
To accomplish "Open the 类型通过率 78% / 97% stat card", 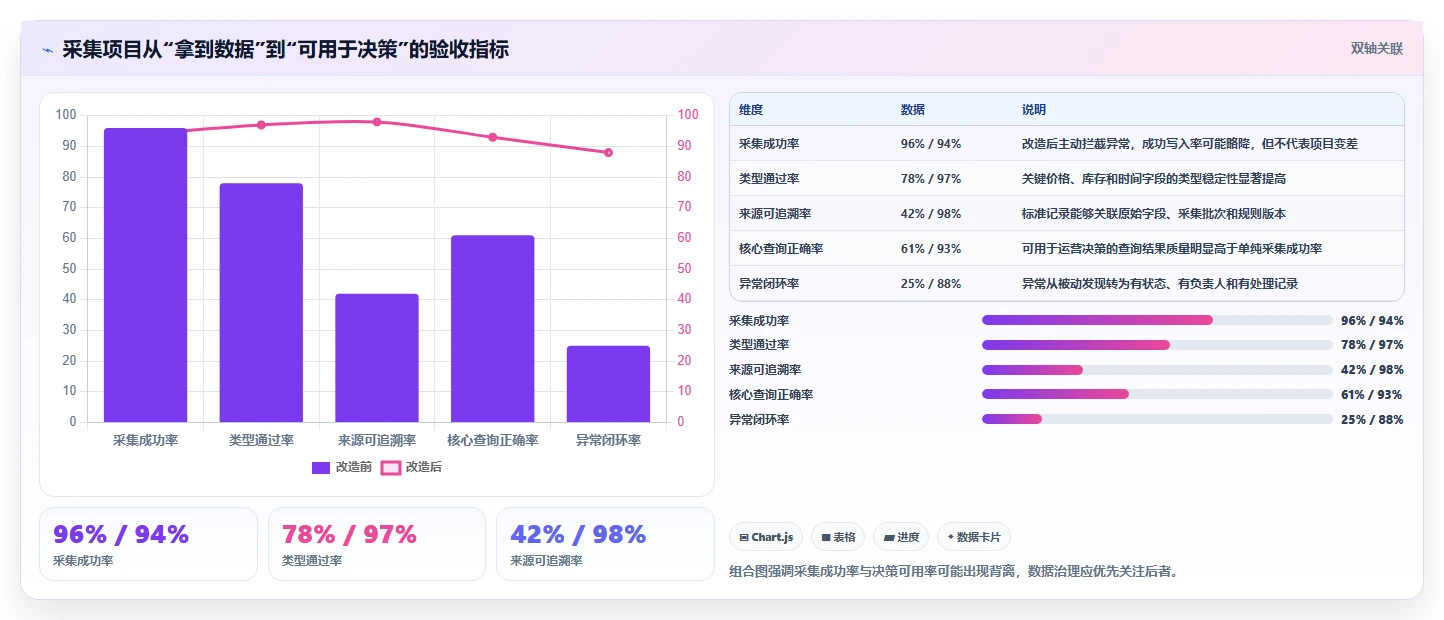I will 377,544.
